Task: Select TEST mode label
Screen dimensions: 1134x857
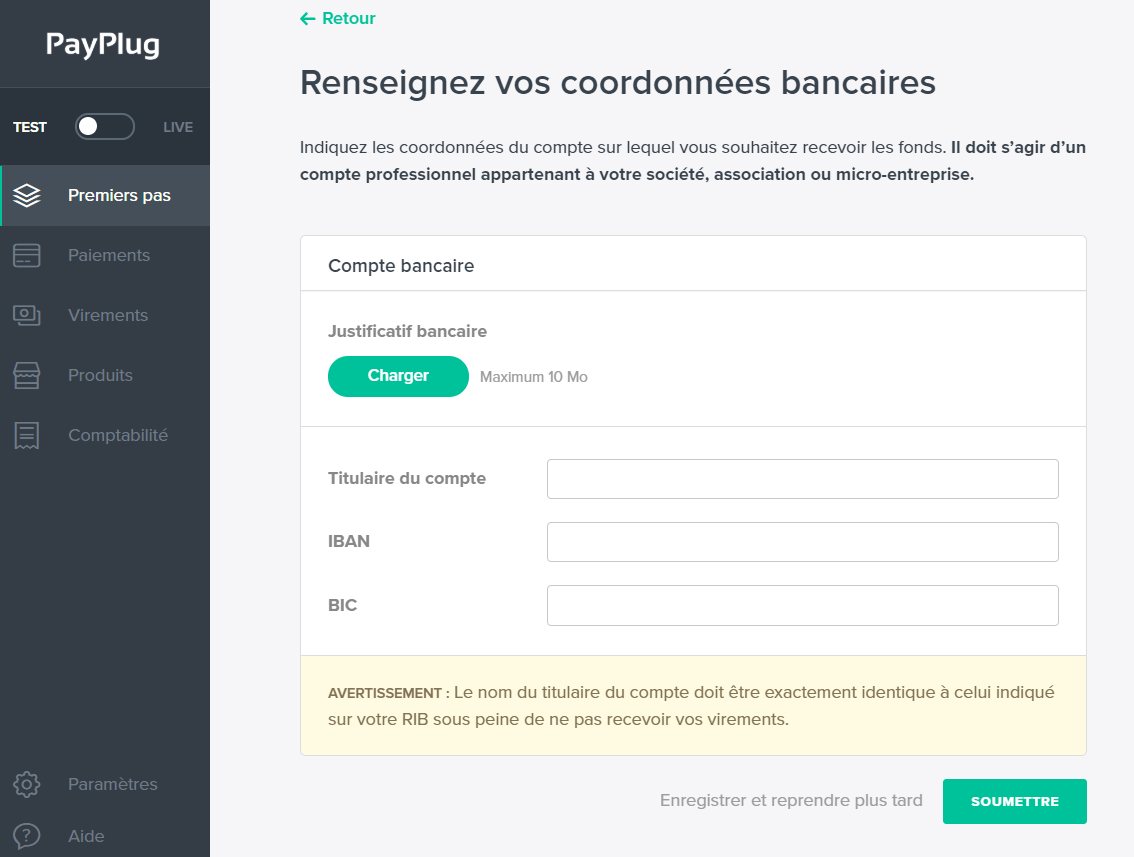Action: (x=30, y=127)
